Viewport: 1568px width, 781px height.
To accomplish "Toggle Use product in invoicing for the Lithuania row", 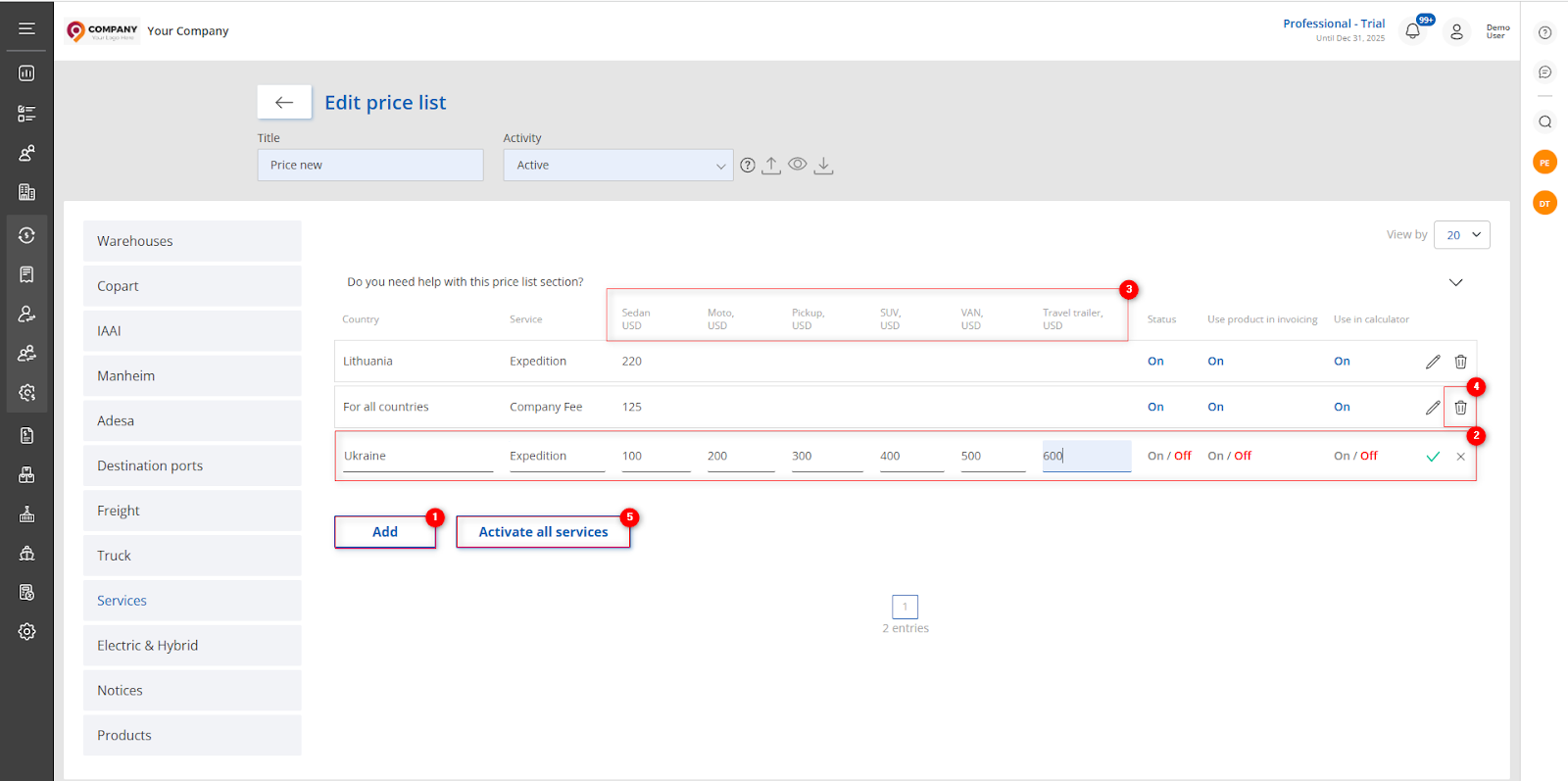I will [1215, 362].
